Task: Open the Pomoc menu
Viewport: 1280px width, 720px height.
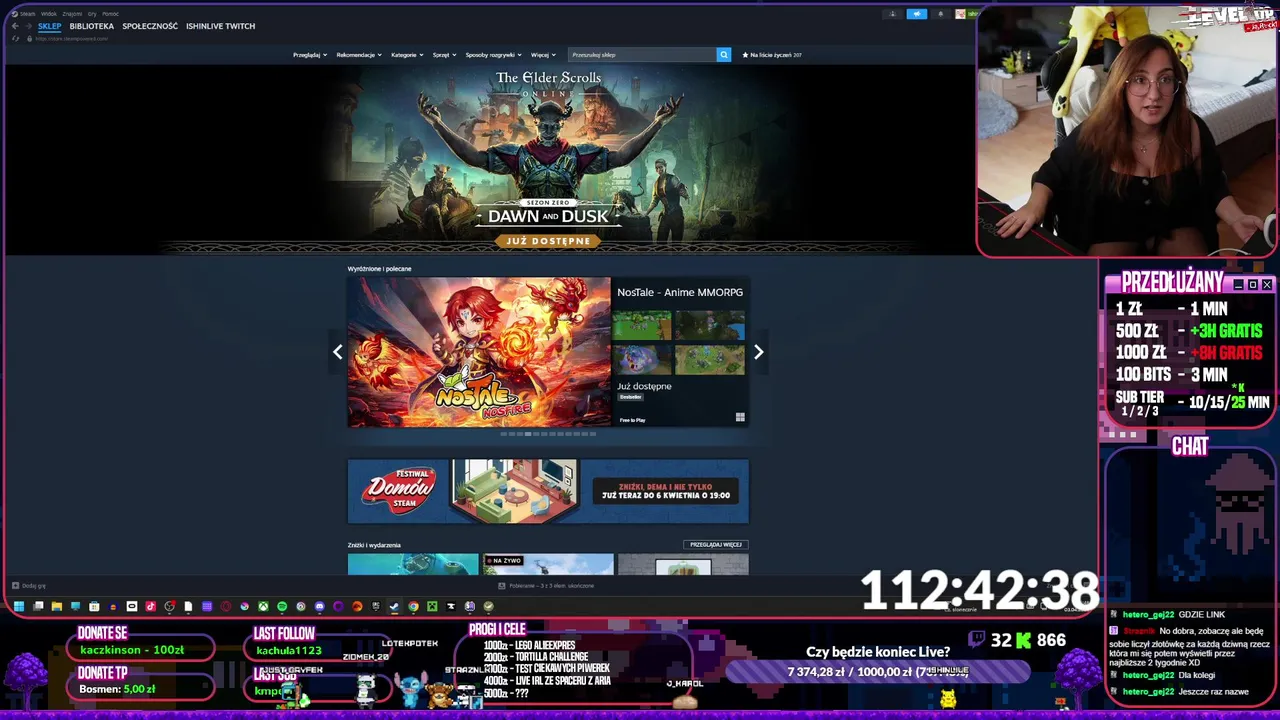Action: coord(110,14)
